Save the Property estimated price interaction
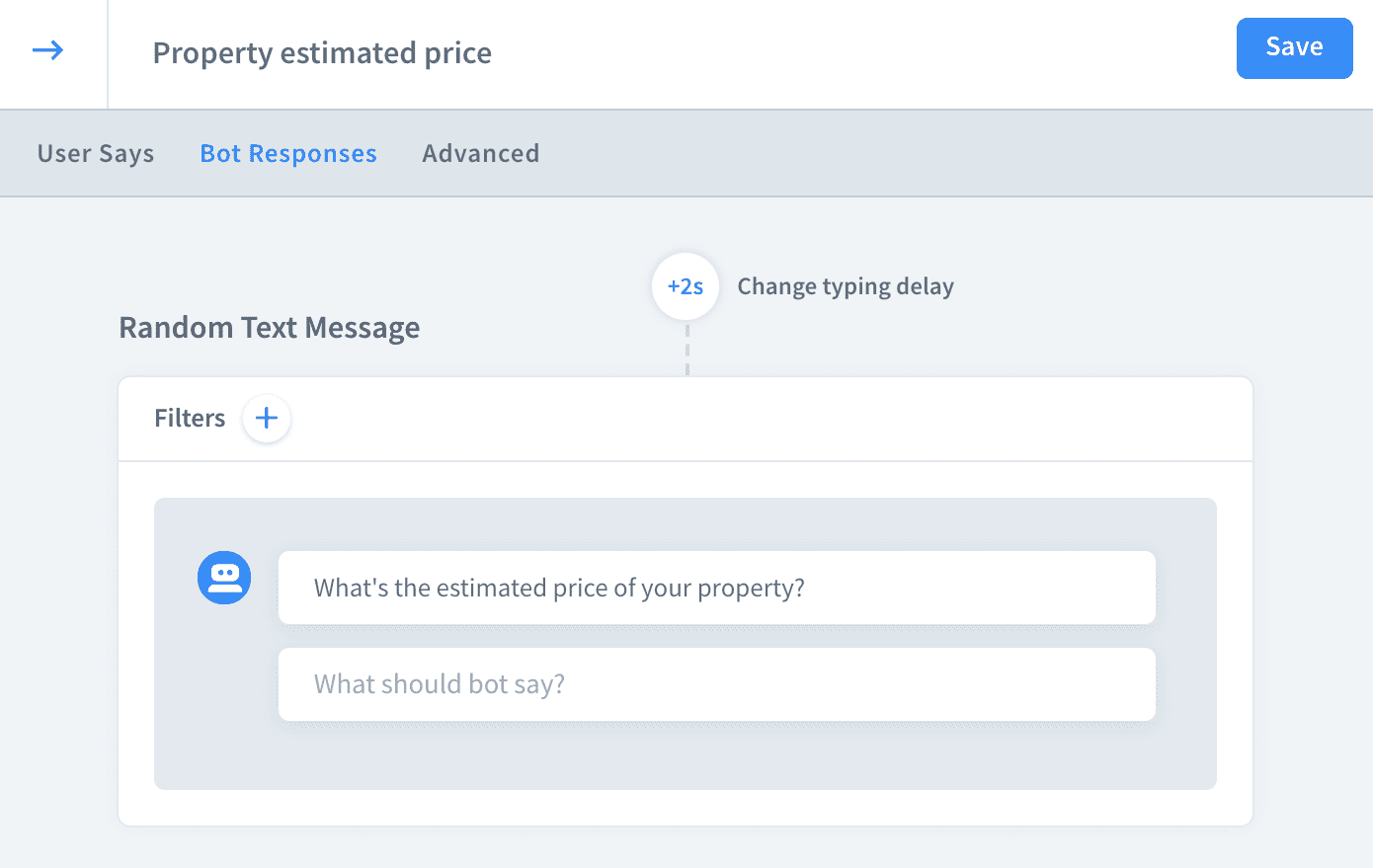Screen dimensions: 1373x868 click(x=1294, y=47)
